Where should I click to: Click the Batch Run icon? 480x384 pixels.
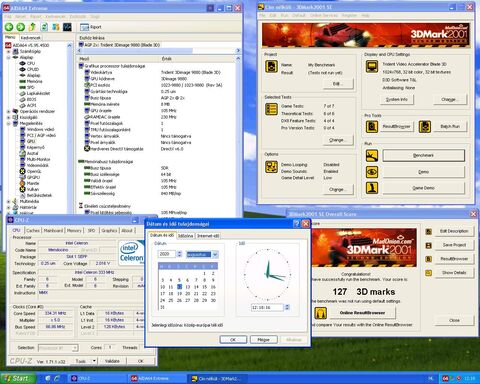tap(425, 127)
